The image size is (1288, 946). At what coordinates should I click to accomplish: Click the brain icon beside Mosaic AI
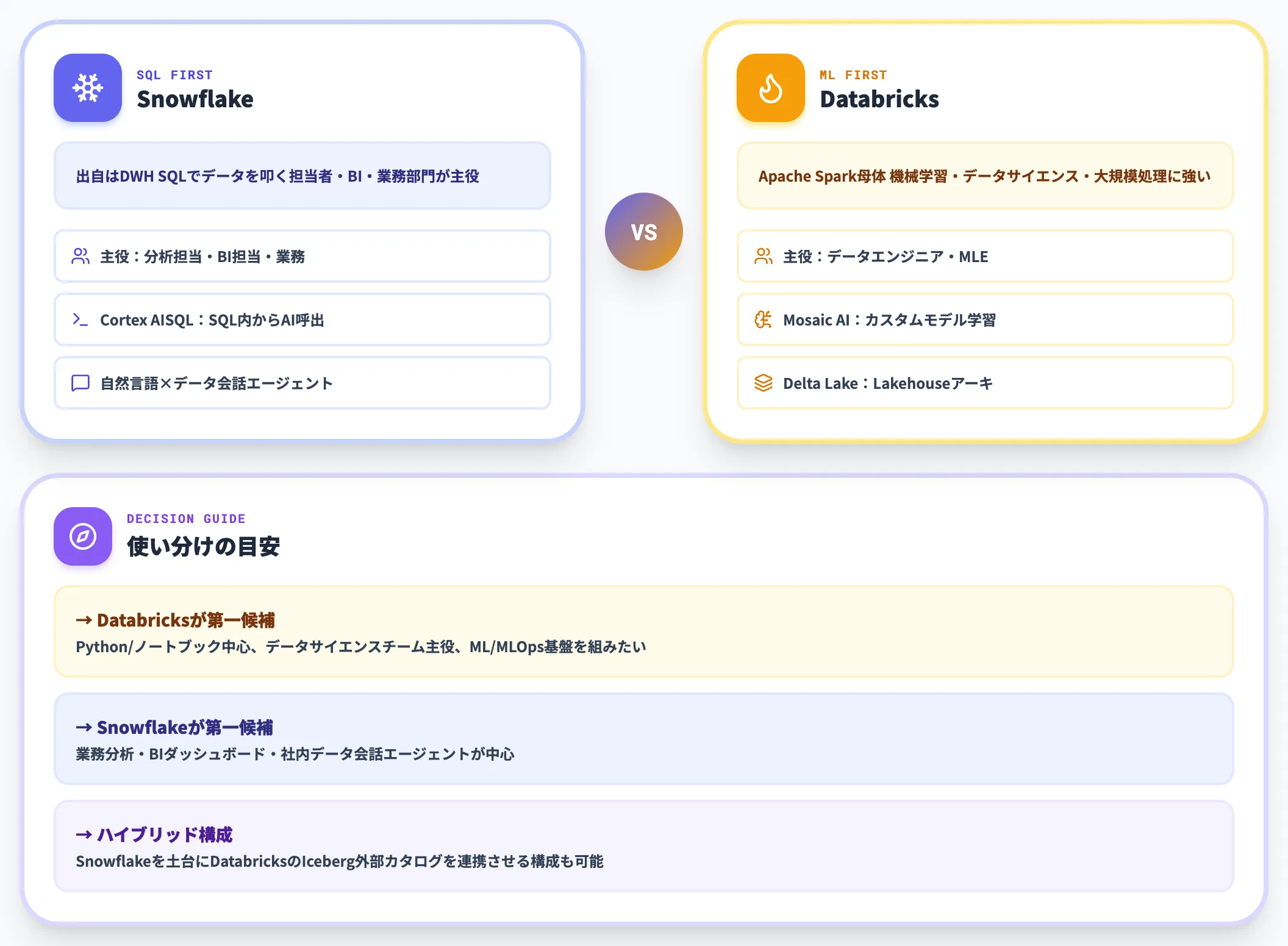tap(764, 319)
